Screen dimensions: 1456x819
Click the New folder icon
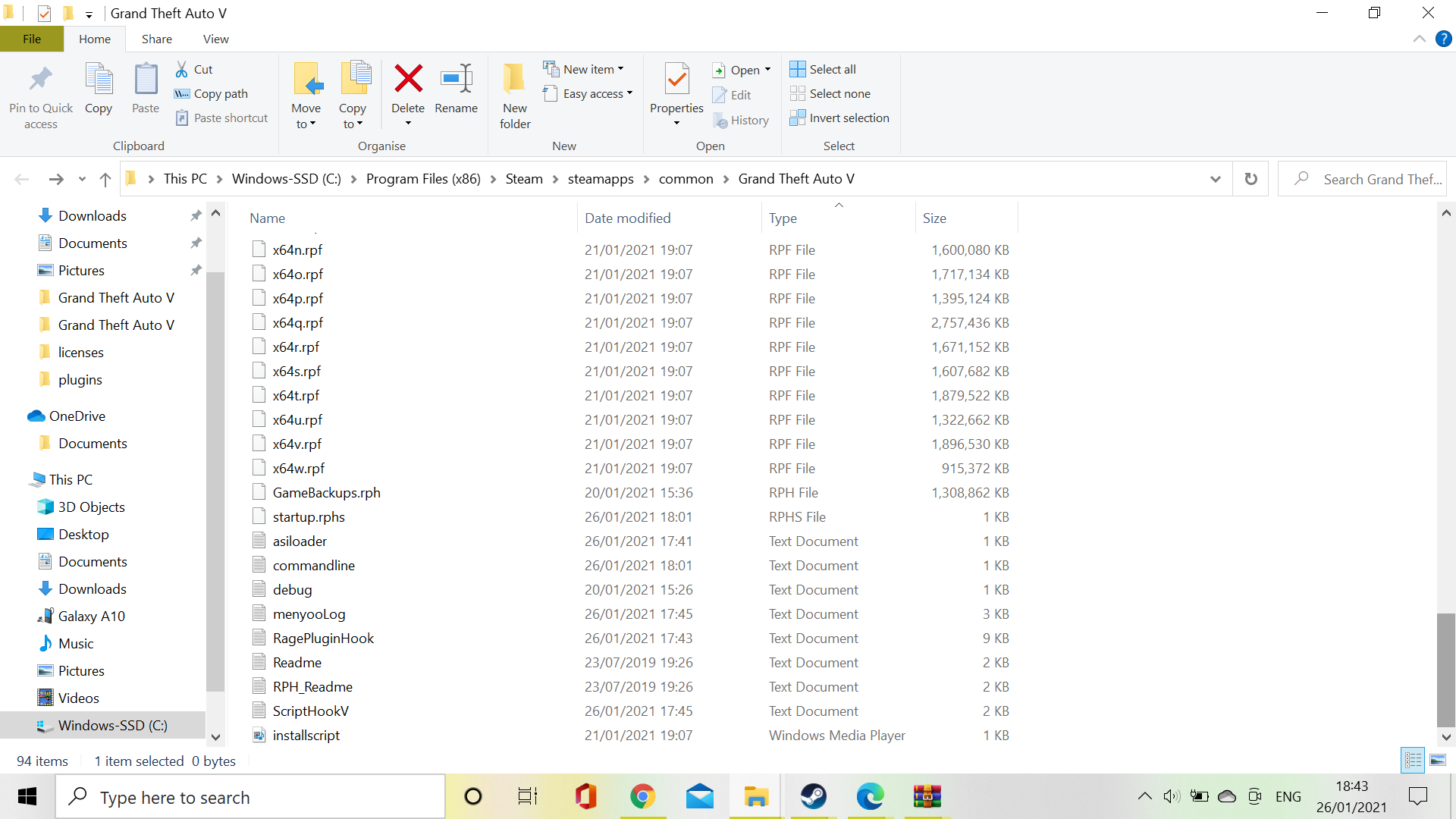pyautogui.click(x=515, y=79)
